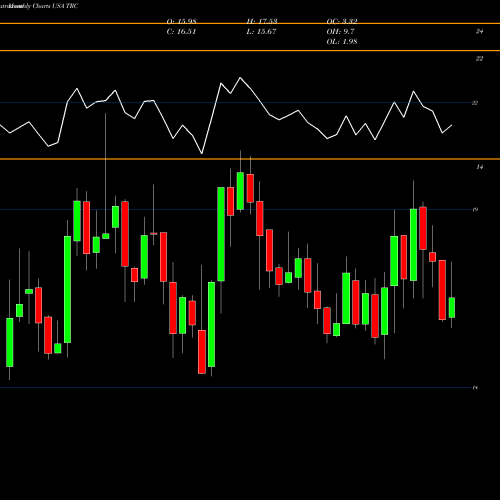Click the close price value C: 16.51
This screenshot has width=500, height=500.
pyautogui.click(x=181, y=32)
